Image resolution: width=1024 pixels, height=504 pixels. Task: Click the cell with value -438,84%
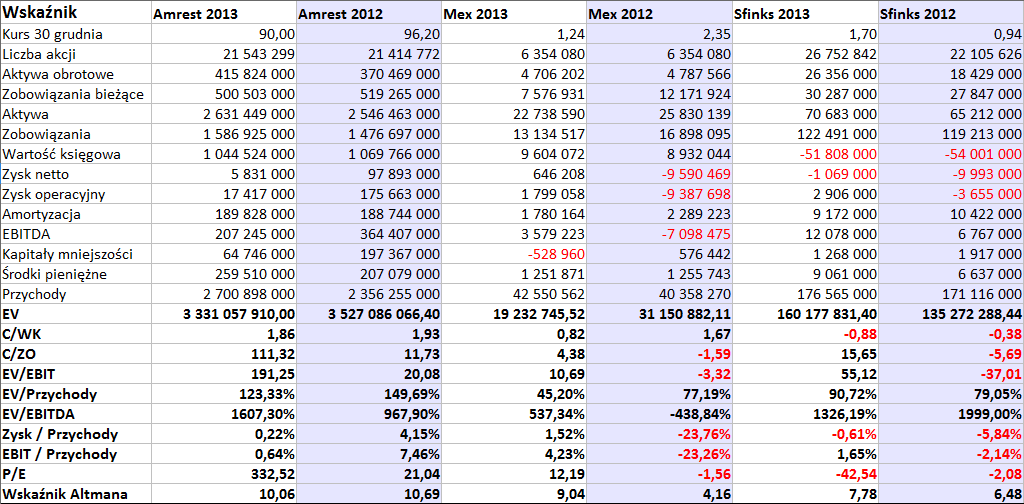(659, 415)
